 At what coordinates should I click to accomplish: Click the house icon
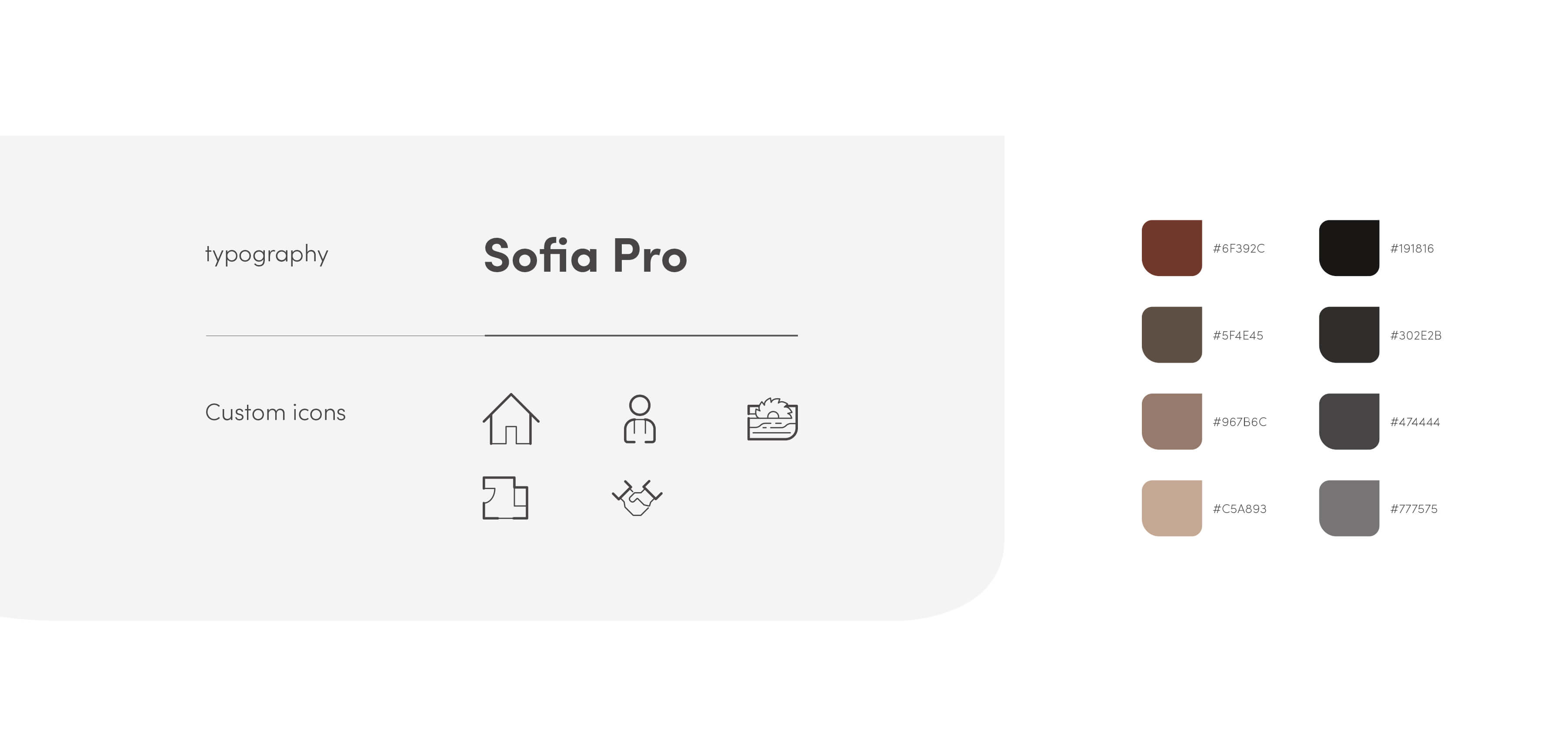point(510,420)
